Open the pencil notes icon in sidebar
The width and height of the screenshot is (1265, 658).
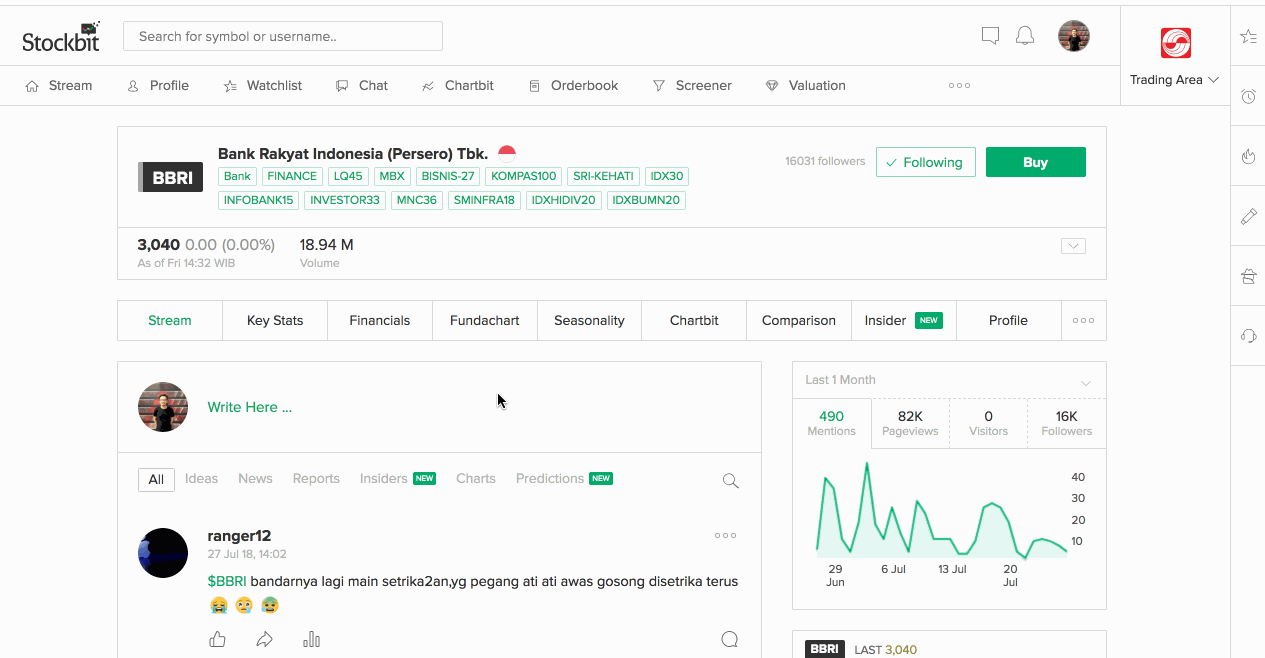(1248, 216)
